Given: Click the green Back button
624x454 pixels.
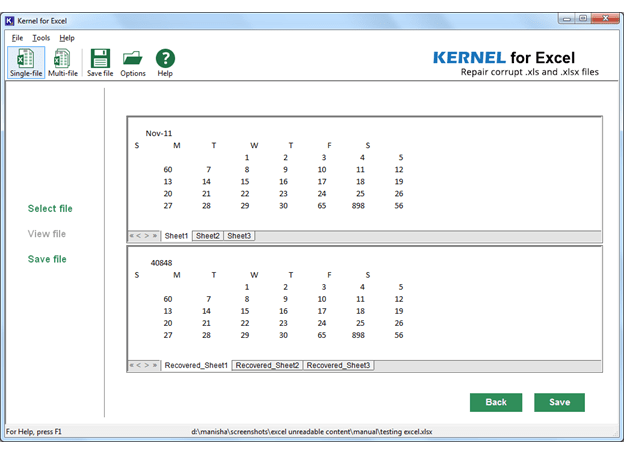Looking at the screenshot, I should point(496,402).
